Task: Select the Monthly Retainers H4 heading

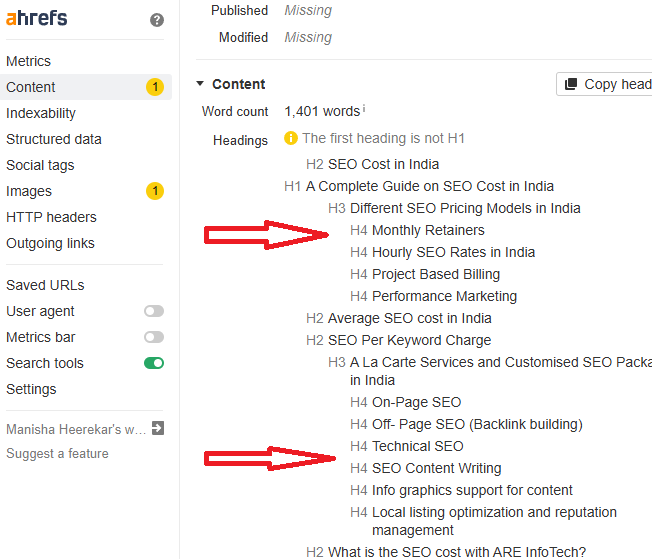Action: point(428,230)
